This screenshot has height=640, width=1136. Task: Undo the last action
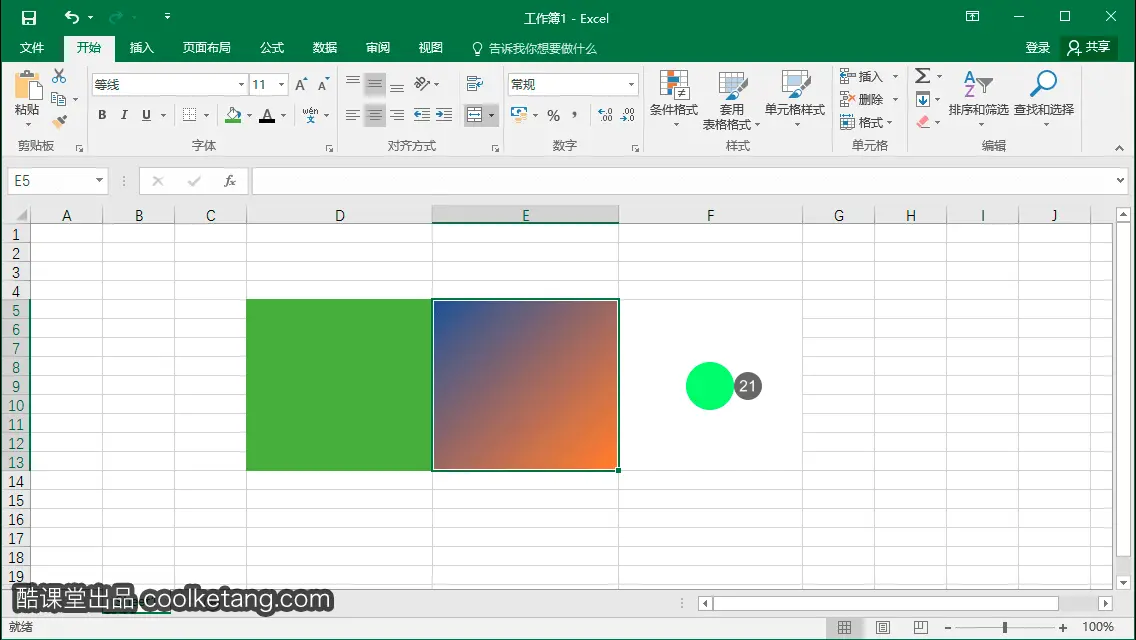click(71, 17)
